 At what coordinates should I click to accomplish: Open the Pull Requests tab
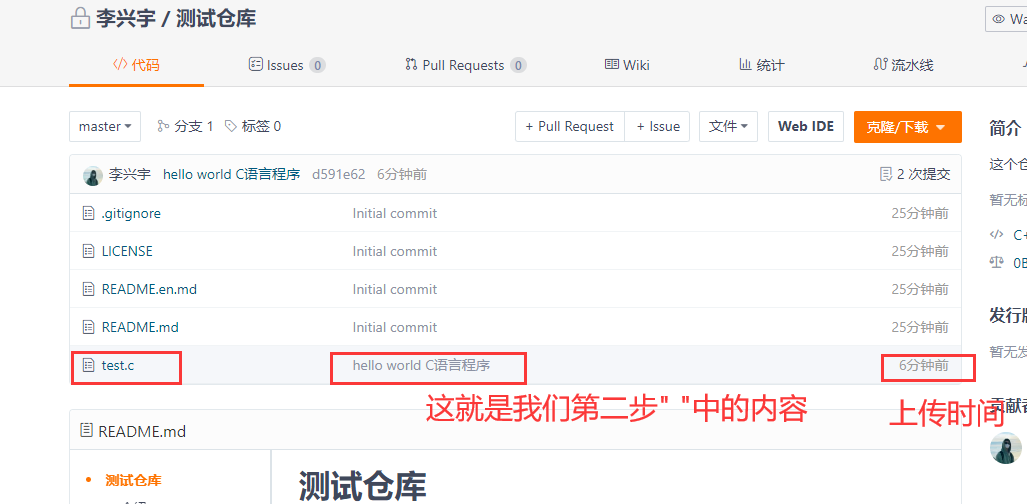pos(466,65)
